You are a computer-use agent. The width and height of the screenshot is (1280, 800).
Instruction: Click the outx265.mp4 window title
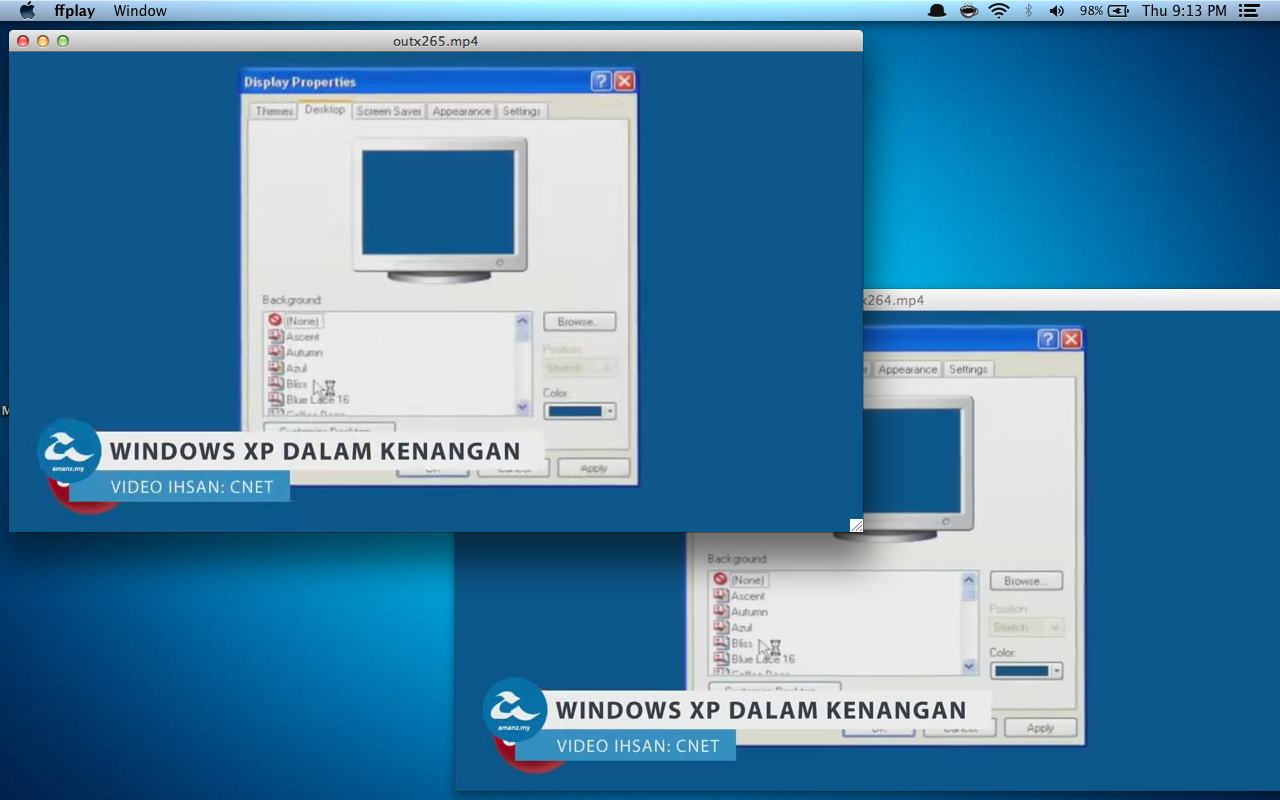(x=436, y=41)
